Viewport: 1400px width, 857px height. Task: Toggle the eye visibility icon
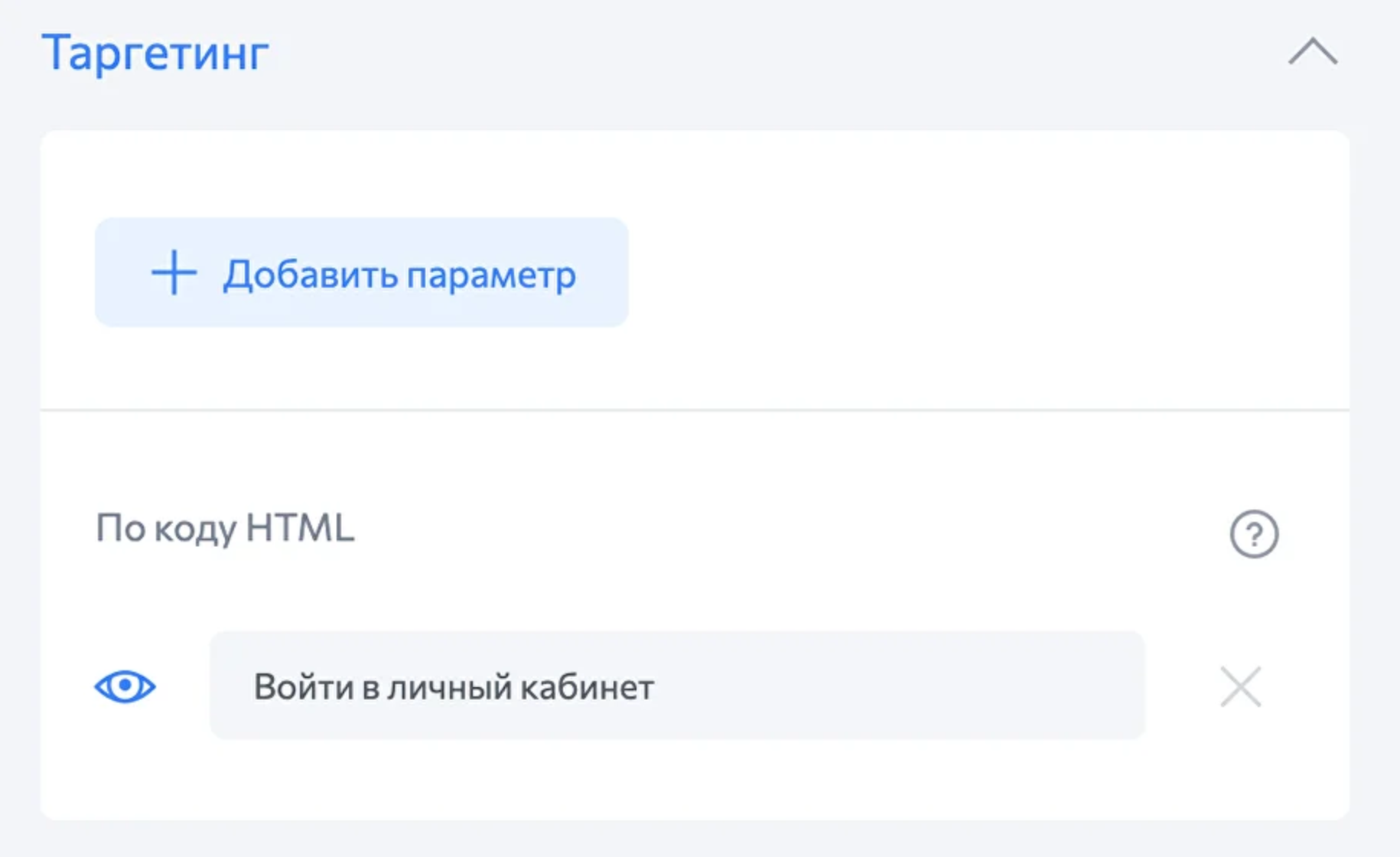(125, 686)
